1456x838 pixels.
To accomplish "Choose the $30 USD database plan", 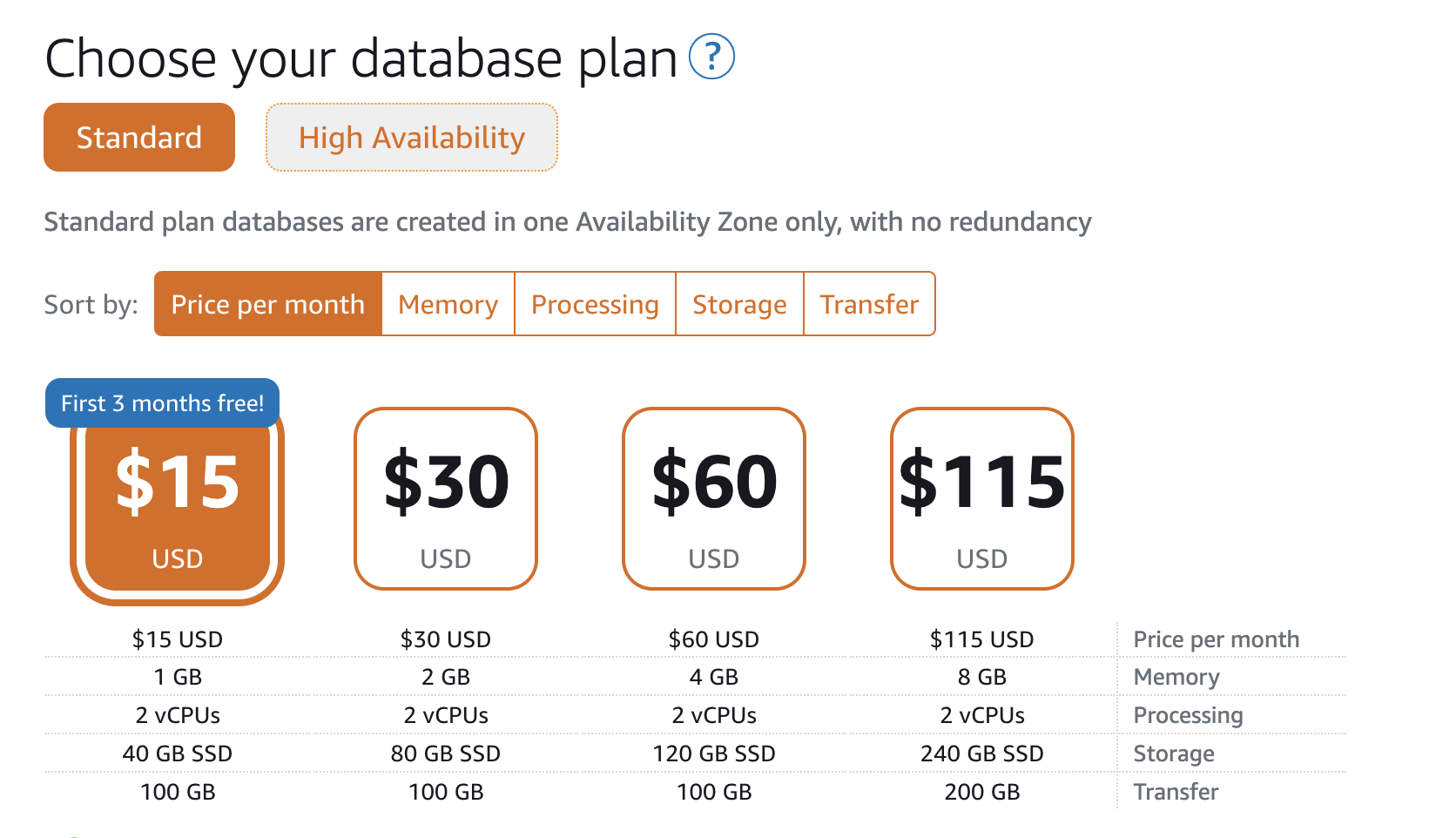I will point(446,499).
